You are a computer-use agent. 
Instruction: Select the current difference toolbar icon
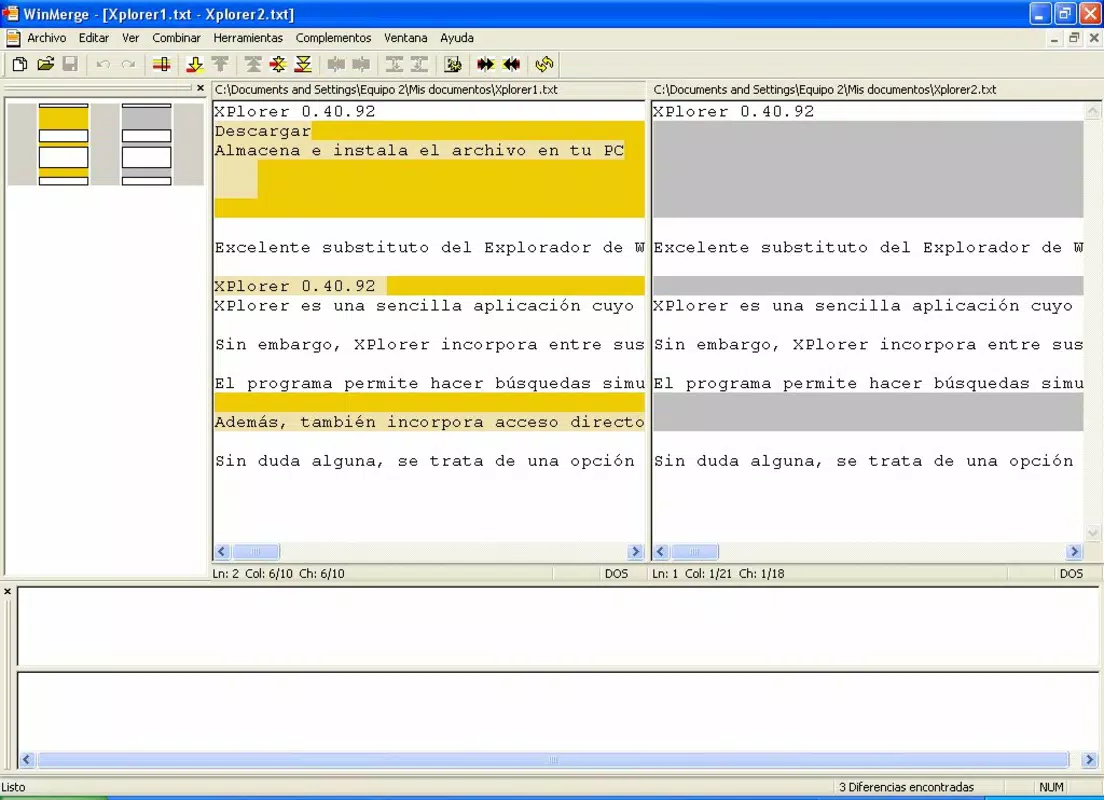[x=162, y=65]
